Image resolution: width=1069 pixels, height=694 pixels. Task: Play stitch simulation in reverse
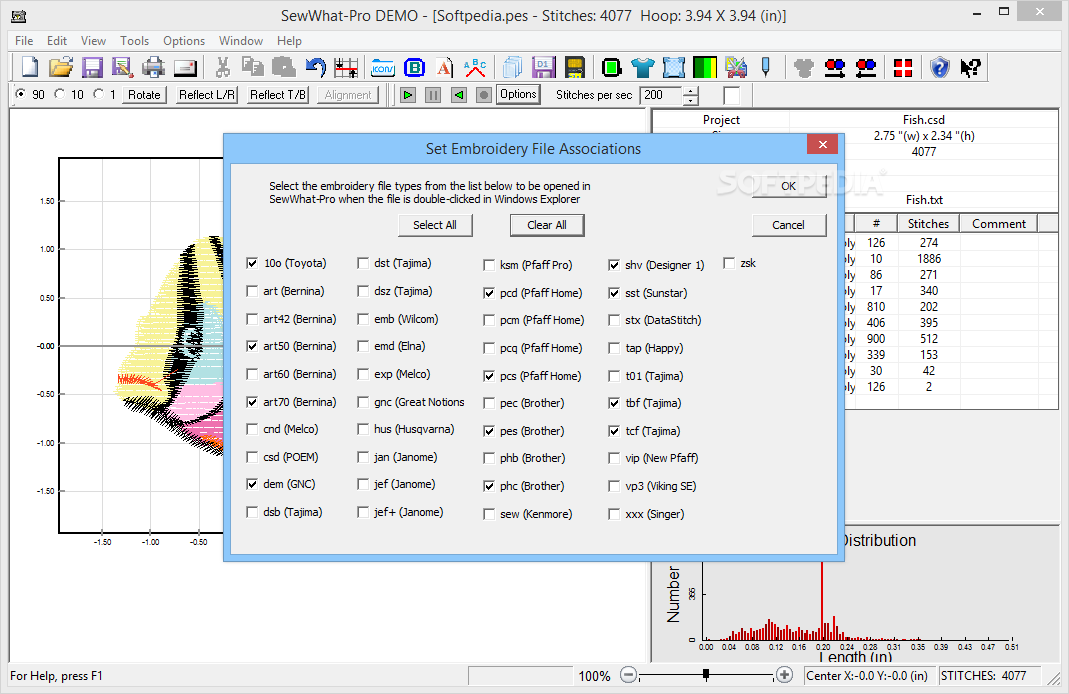pyautogui.click(x=459, y=95)
